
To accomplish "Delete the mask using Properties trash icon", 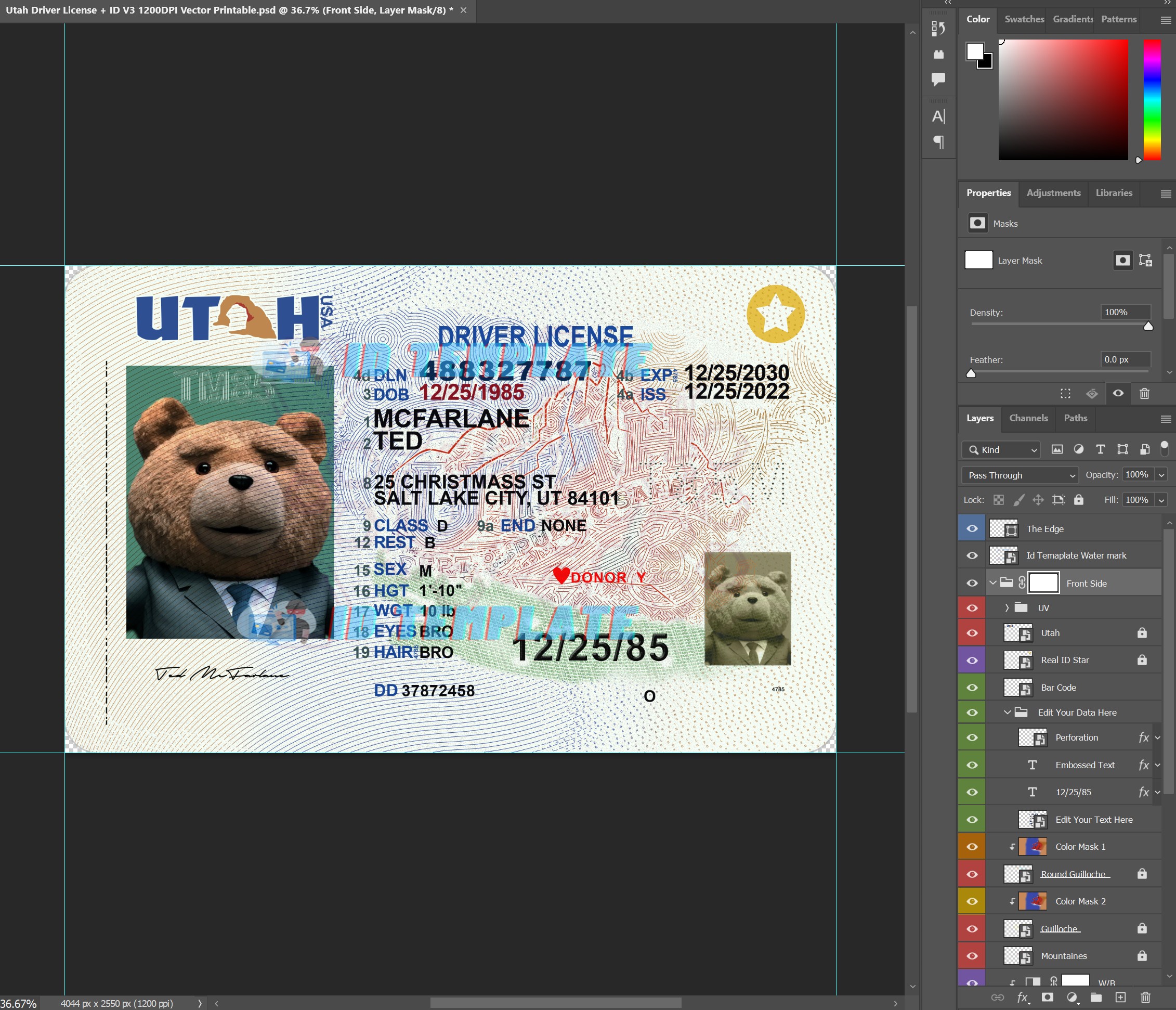I will click(x=1144, y=393).
